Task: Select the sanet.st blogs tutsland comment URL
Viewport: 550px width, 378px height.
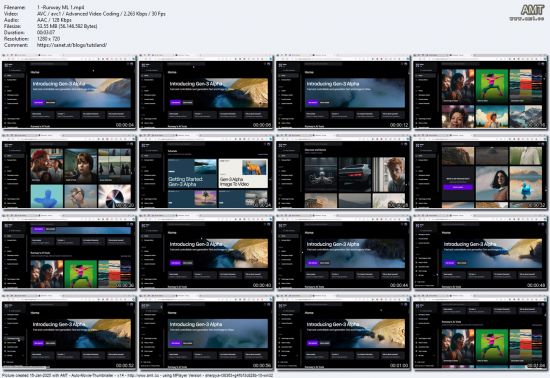Action: click(72, 45)
